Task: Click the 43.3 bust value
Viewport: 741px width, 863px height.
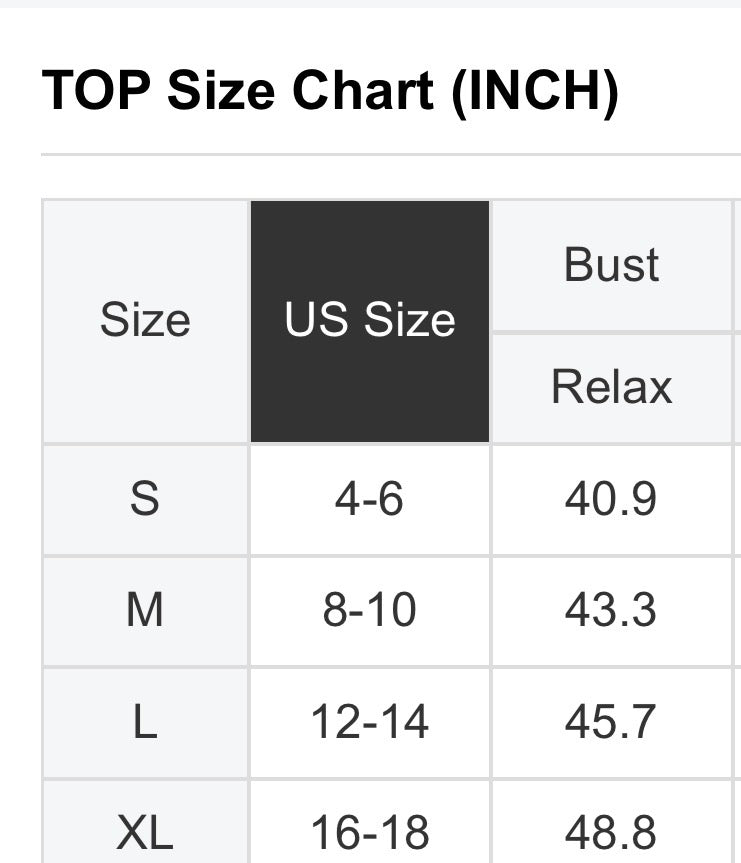Action: pyautogui.click(x=611, y=610)
